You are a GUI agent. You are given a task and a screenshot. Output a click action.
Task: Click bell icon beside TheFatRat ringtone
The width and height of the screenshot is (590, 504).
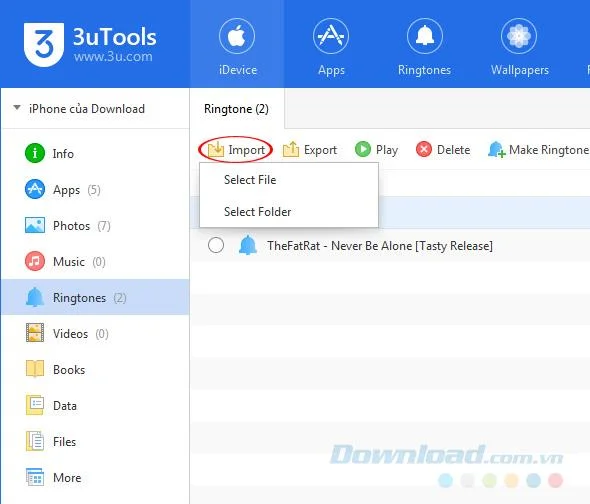[248, 245]
